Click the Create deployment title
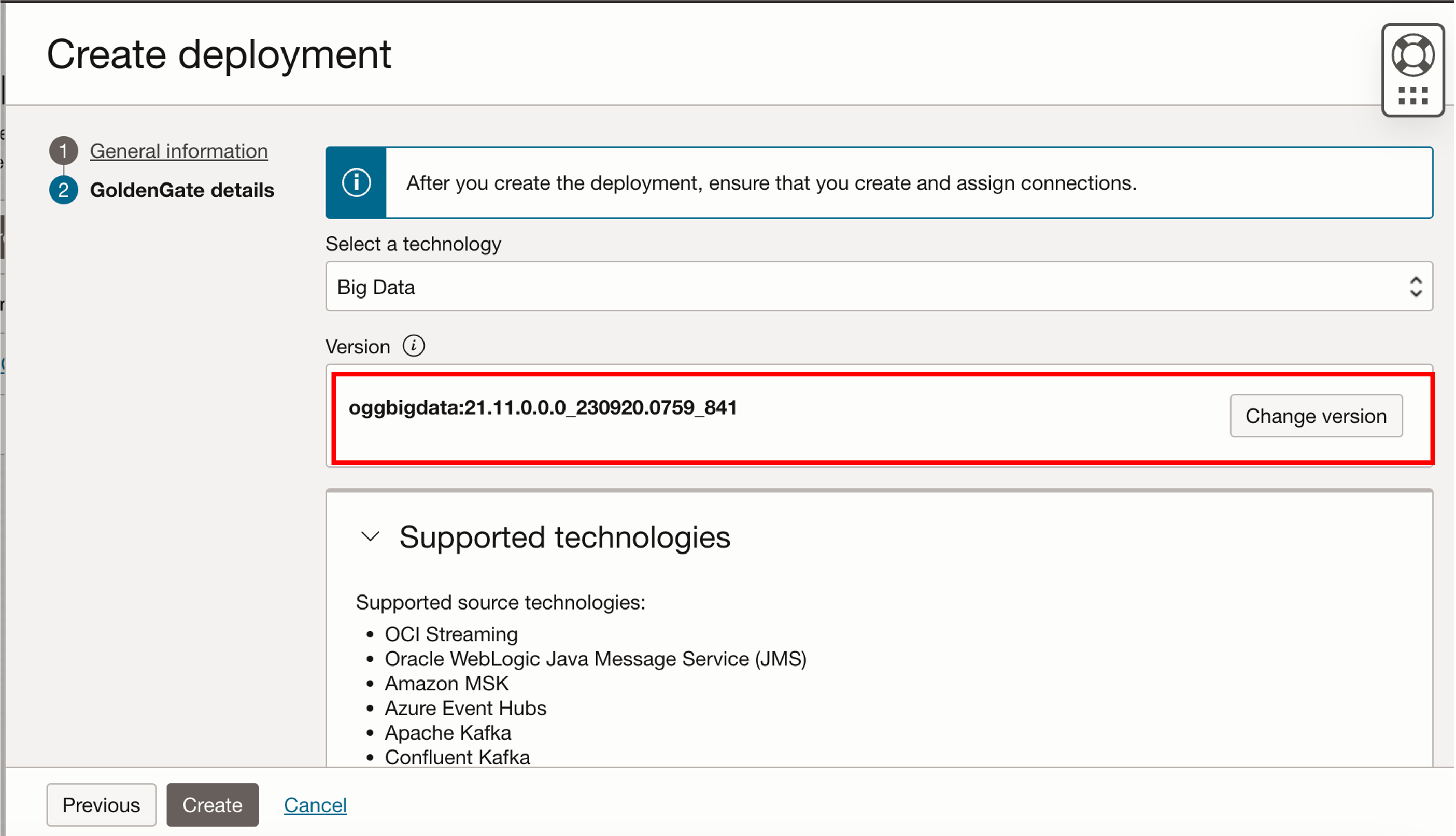Viewport: 1456px width, 836px height. coord(219,54)
